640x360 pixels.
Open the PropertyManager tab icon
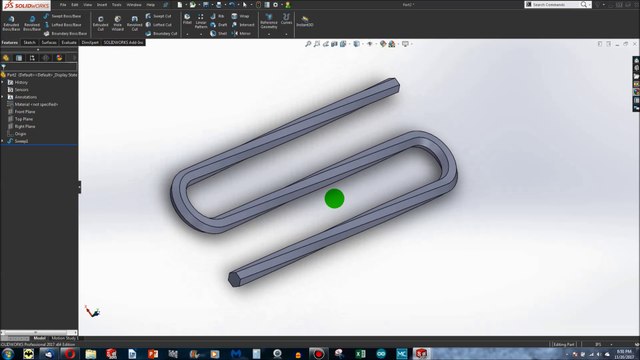click(19, 58)
